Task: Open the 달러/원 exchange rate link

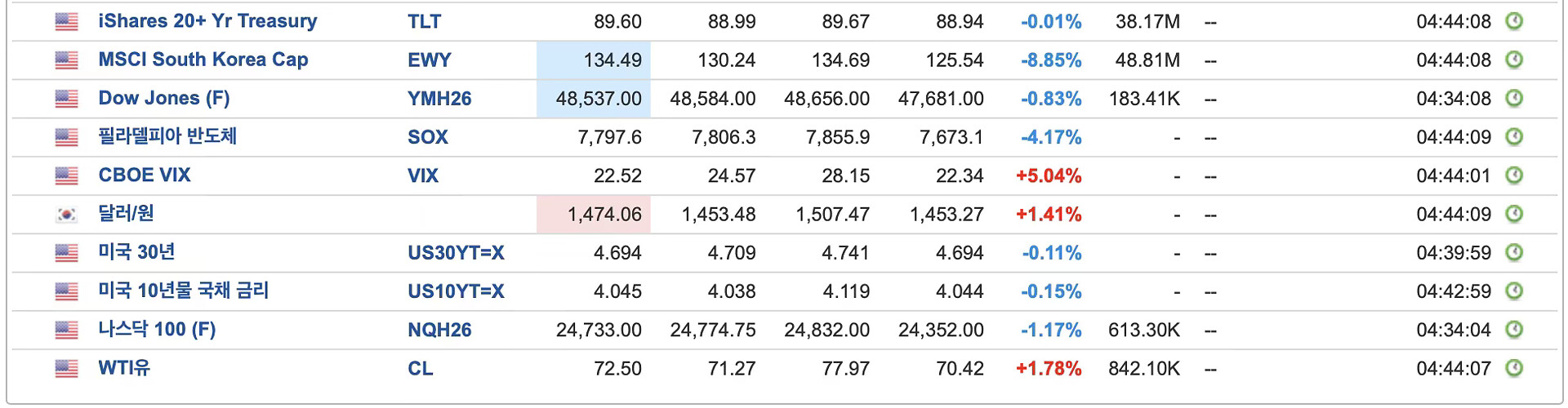Action: (126, 214)
